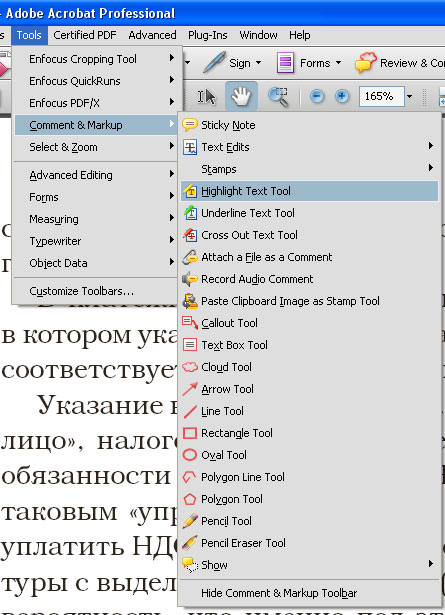445x615 pixels.
Task: Select the Arrow Tool icon
Action: pos(190,389)
